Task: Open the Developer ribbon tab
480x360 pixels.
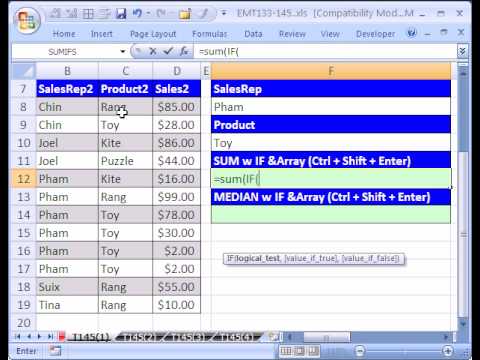Action: [376, 34]
